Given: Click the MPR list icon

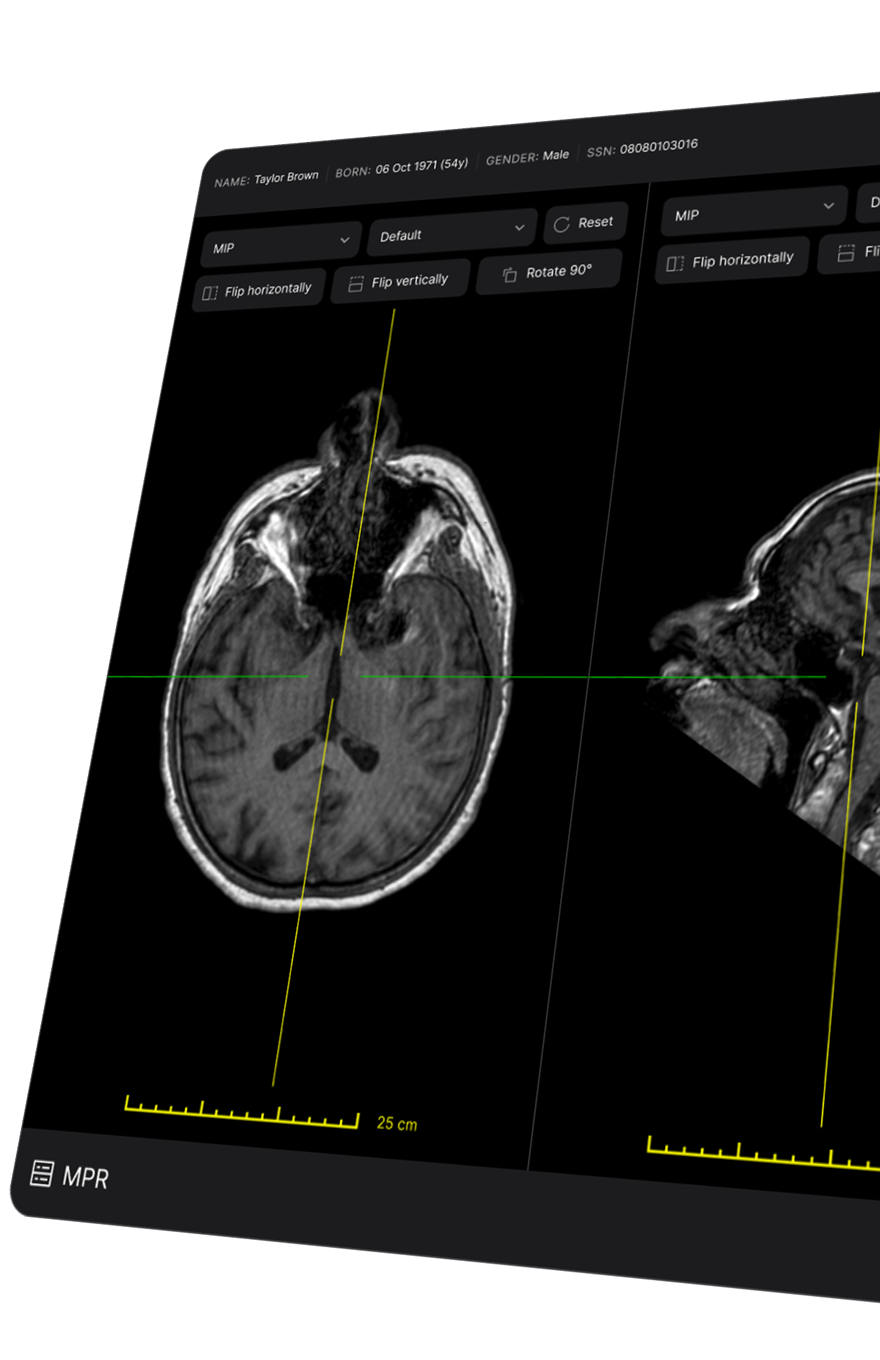Looking at the screenshot, I should pyautogui.click(x=41, y=1173).
